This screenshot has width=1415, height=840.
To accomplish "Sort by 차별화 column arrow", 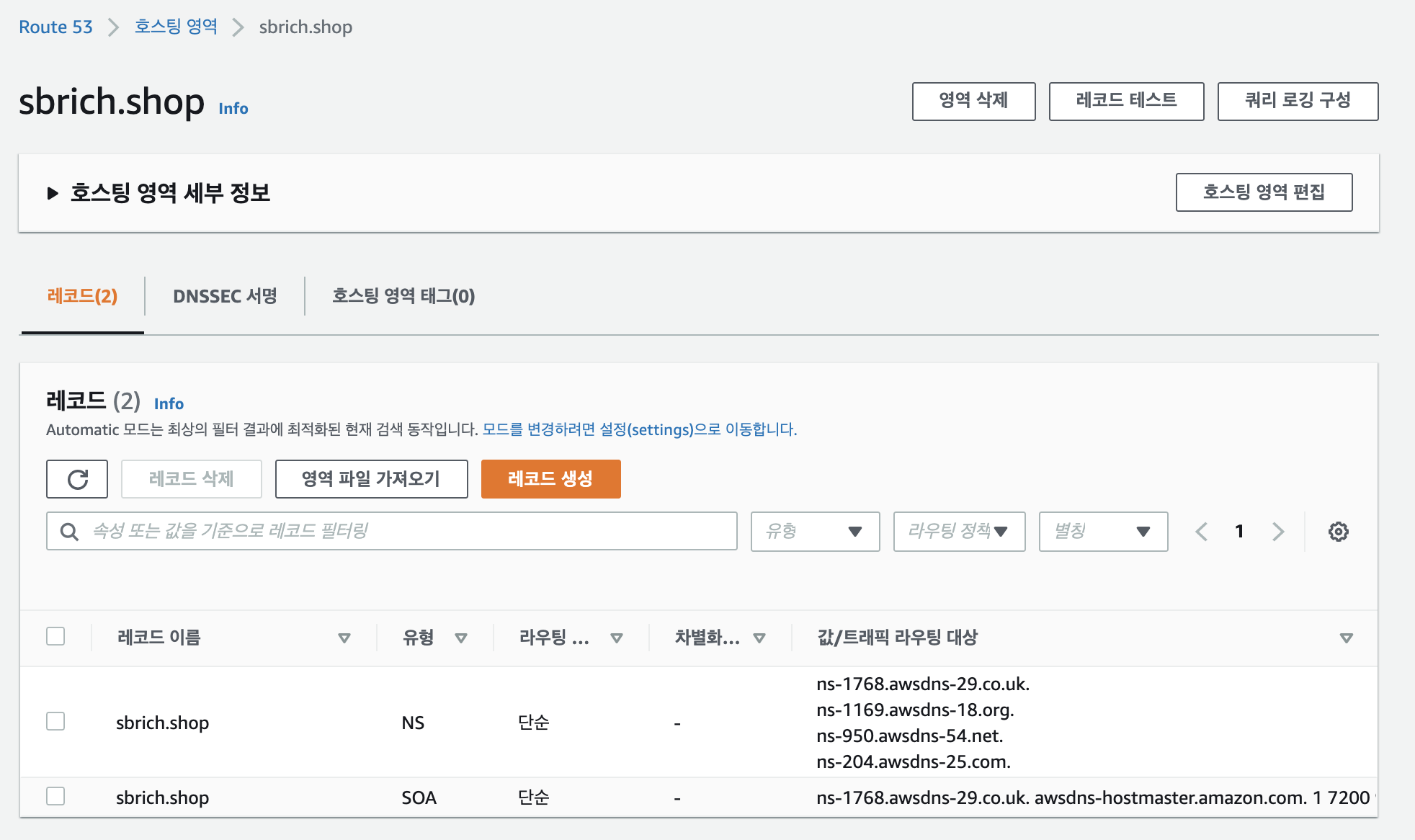I will pos(759,638).
